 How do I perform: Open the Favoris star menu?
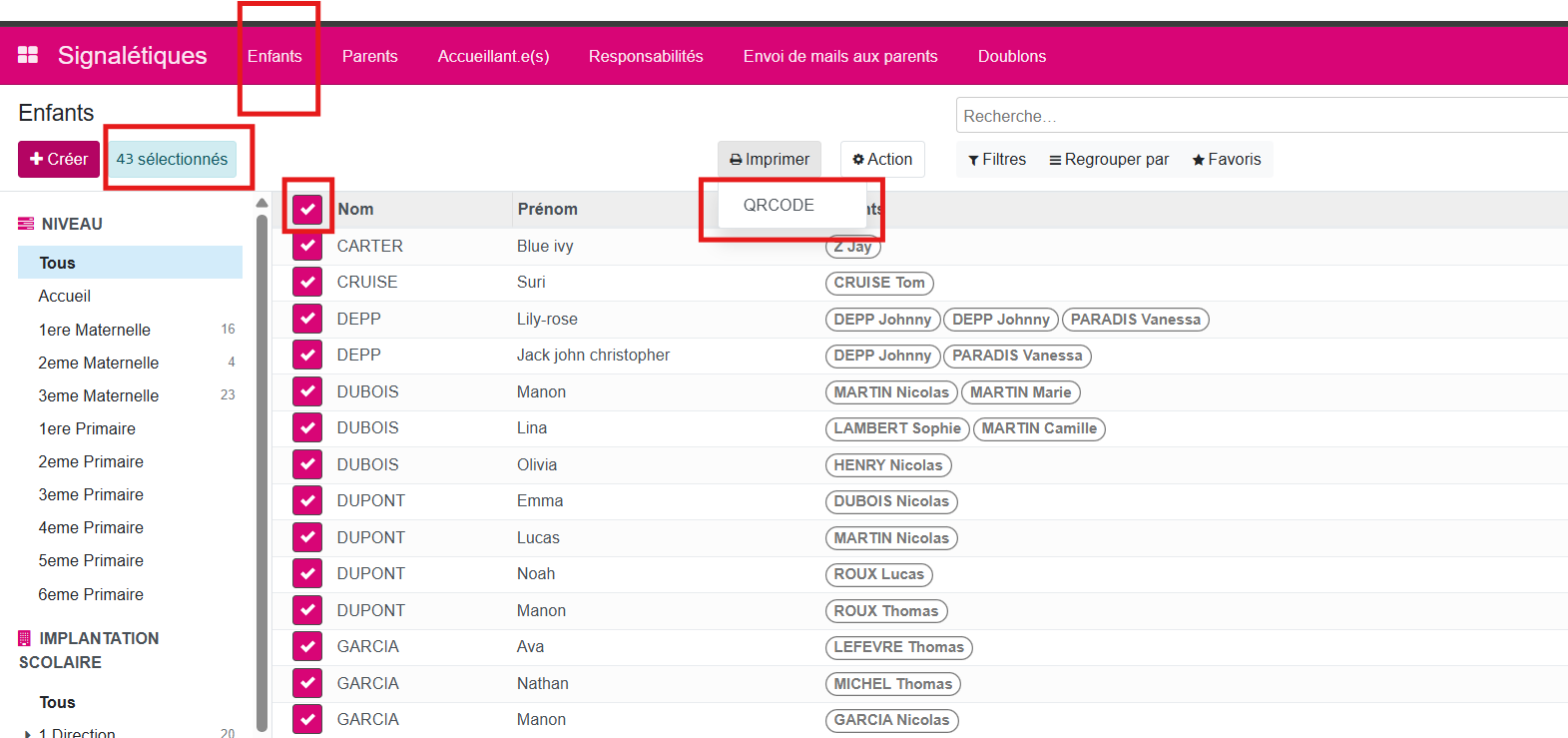pyautogui.click(x=1227, y=160)
